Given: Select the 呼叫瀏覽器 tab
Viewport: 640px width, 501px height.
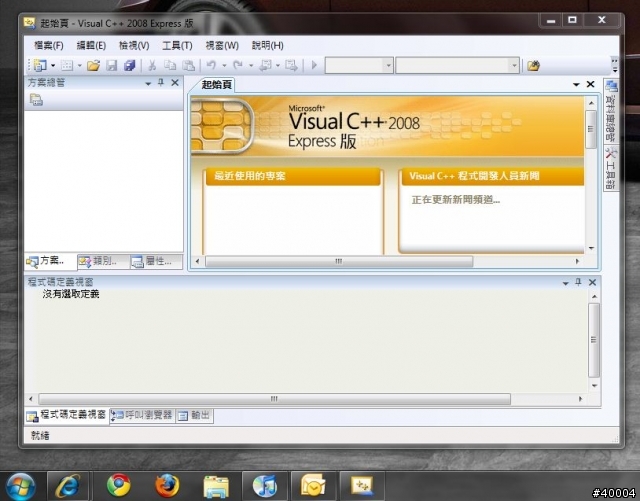Looking at the screenshot, I should coord(142,416).
